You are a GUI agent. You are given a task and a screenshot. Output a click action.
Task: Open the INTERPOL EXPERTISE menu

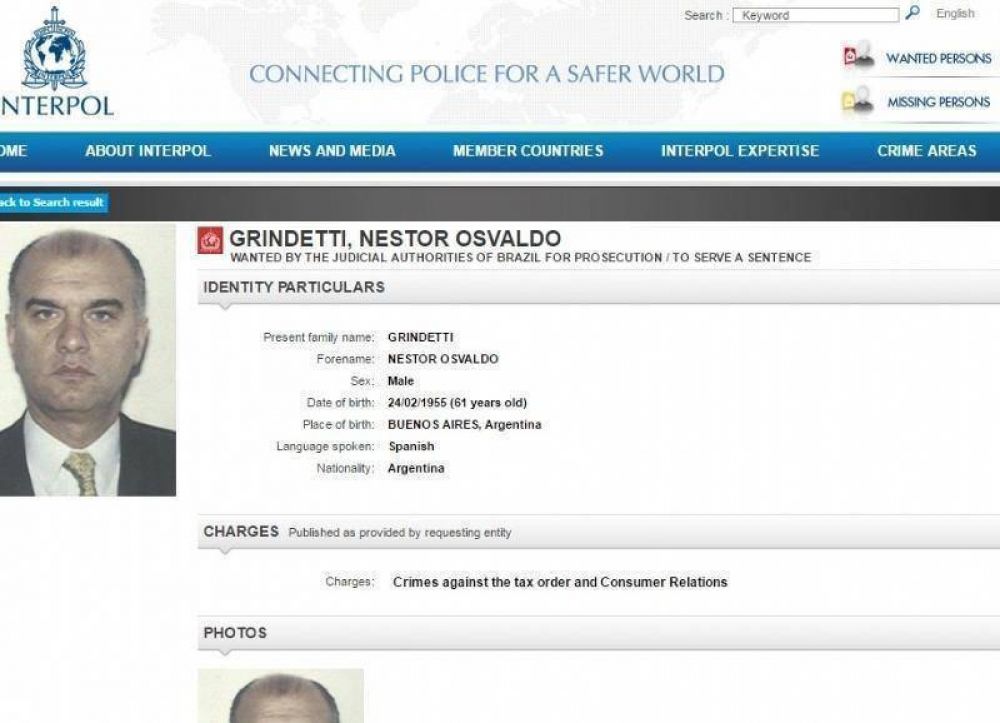[740, 151]
